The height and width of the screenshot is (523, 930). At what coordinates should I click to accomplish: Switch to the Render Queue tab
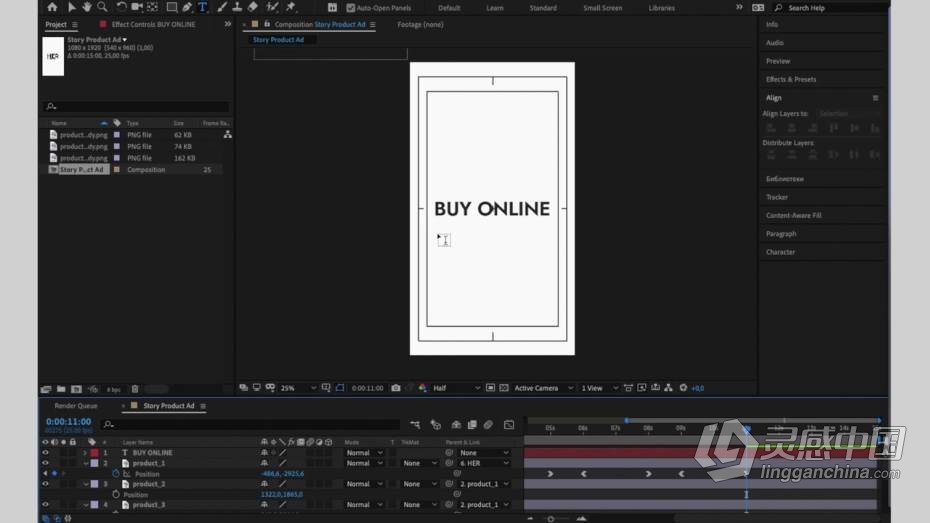76,406
